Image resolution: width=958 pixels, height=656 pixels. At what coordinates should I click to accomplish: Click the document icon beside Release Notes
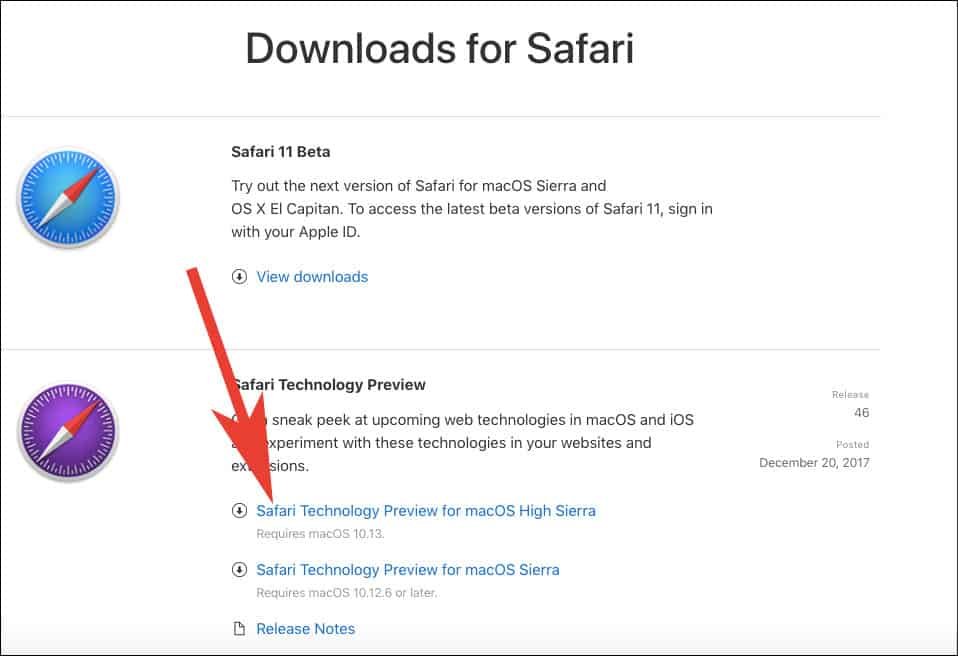(x=239, y=629)
